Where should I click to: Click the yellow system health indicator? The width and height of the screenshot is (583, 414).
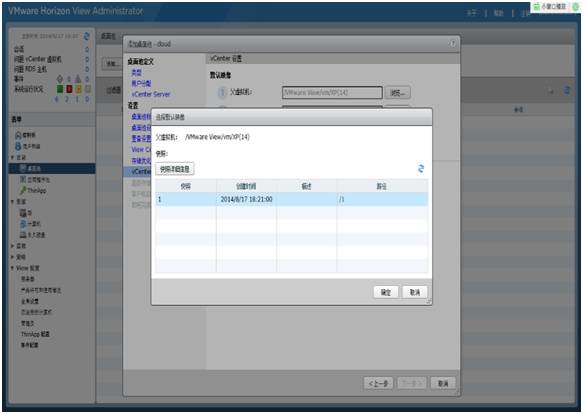click(78, 89)
